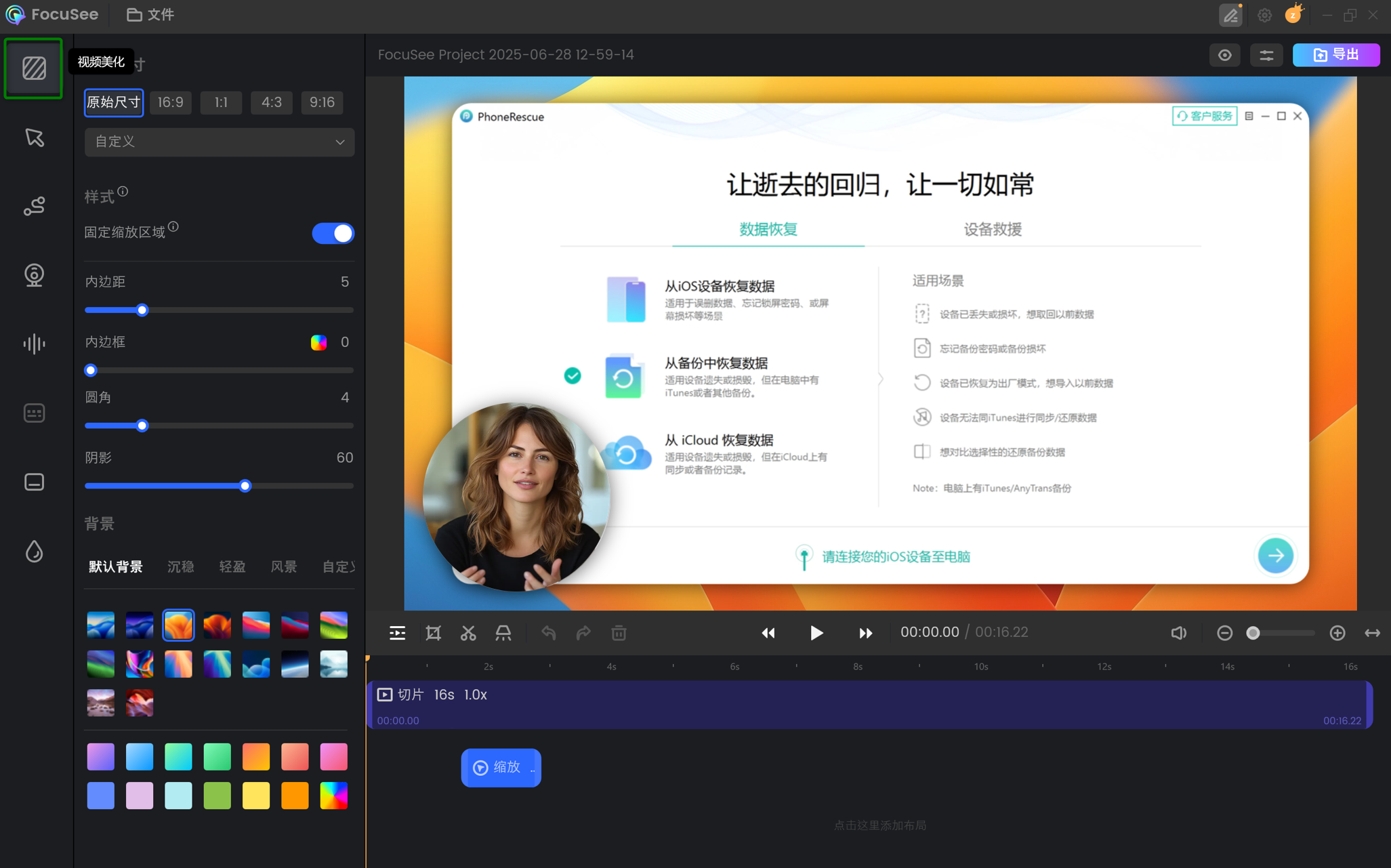Click 点击这里添加布局 to add layout
The width and height of the screenshot is (1391, 868).
pyautogui.click(x=879, y=825)
